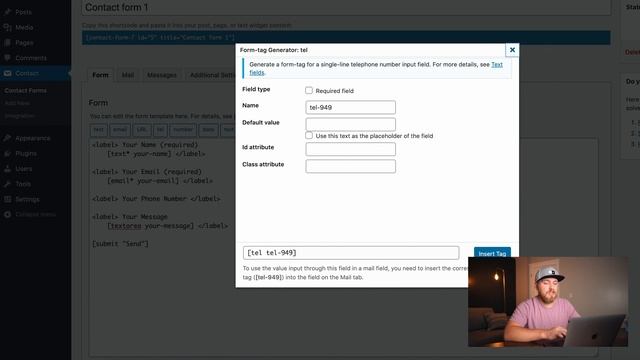Click the 'Your Phone Number' label line
The width and height of the screenshot is (640, 360).
pos(156,199)
